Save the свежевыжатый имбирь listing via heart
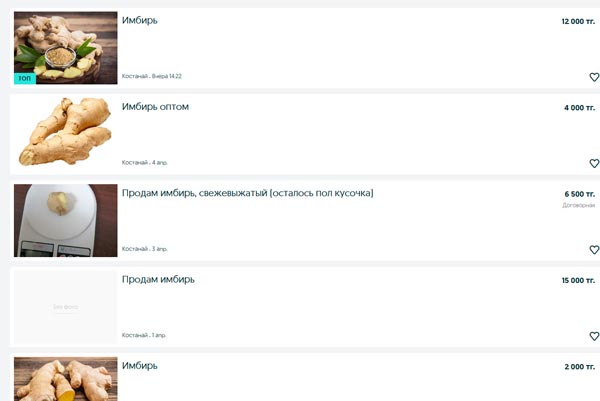 click(x=594, y=250)
